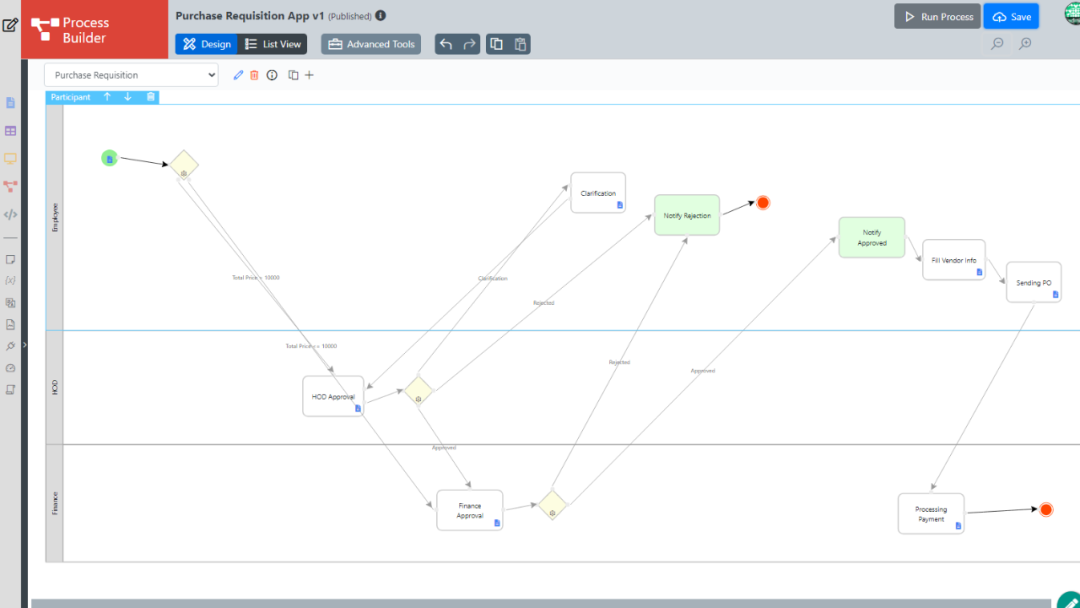Select the Notify Rejection tool node

[687, 215]
